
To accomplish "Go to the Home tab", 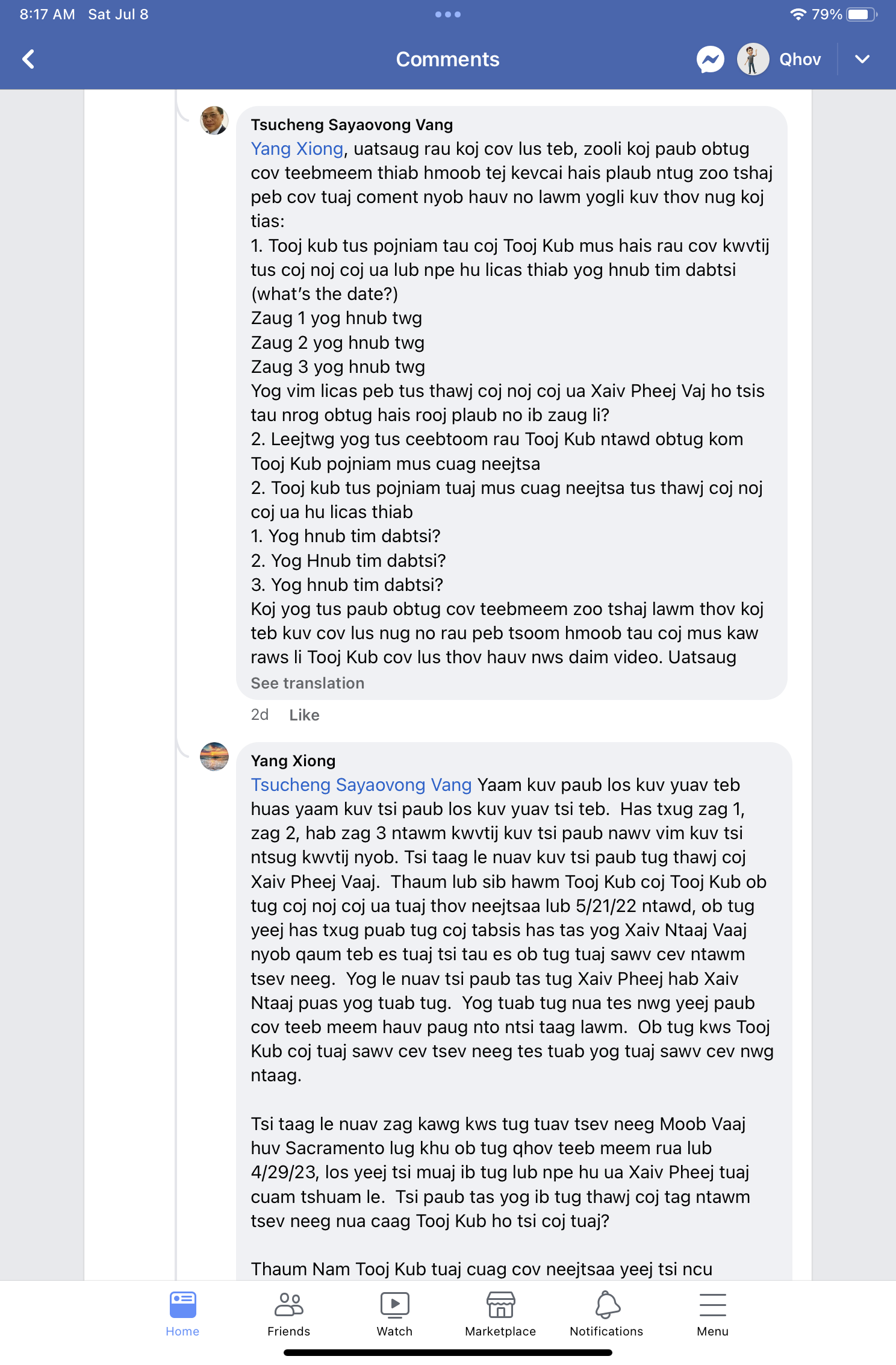I will (182, 1314).
